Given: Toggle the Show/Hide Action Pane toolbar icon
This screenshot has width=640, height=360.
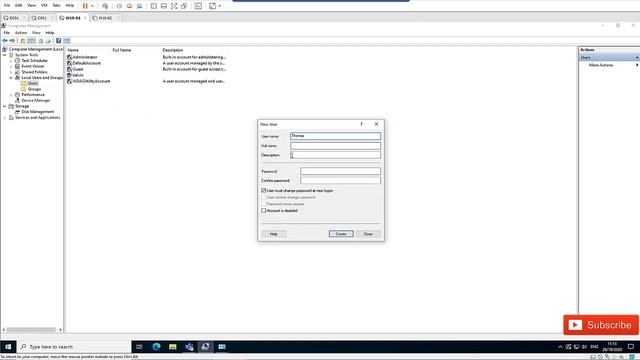Looking at the screenshot, I should coord(67,41).
